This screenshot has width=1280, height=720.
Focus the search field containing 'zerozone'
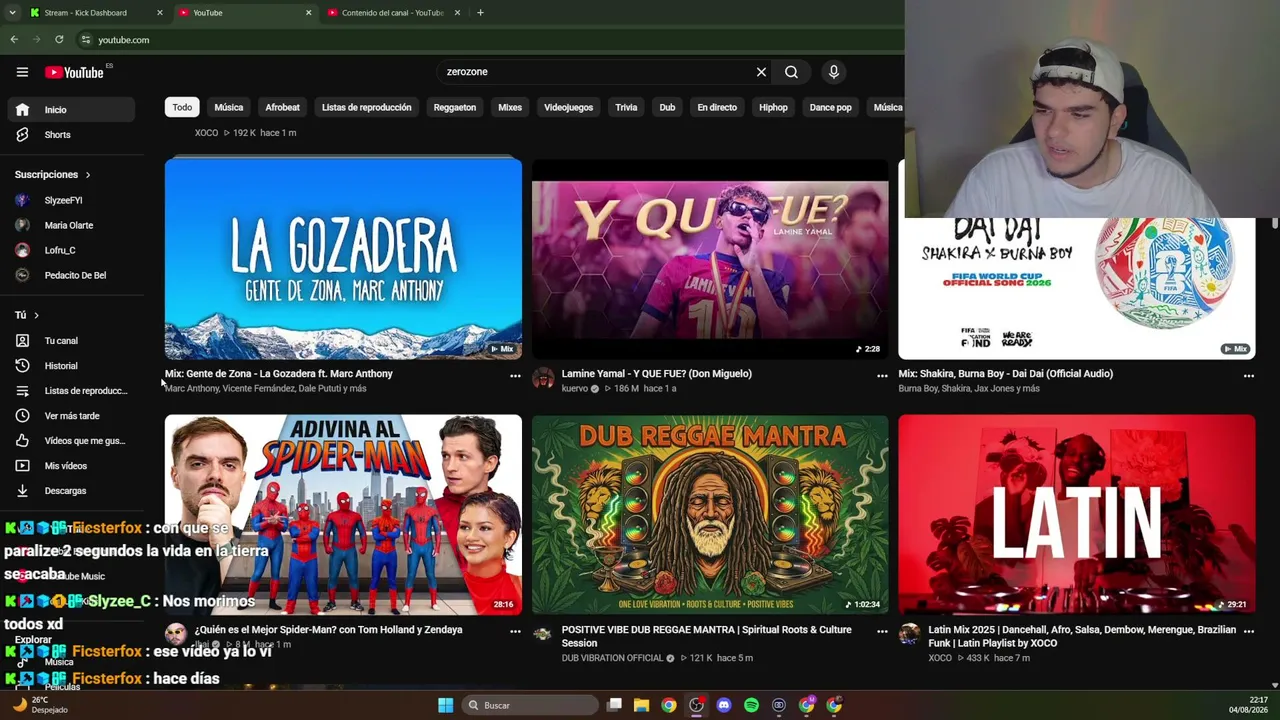pos(595,72)
